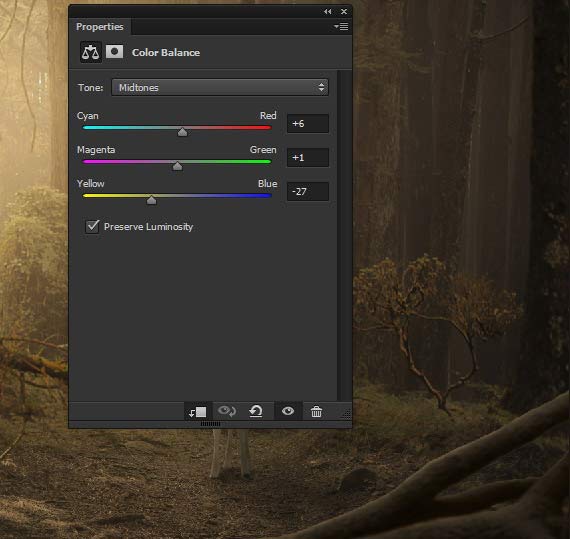The width and height of the screenshot is (570, 539).
Task: Click the Magenta-Green value field showing +1
Action: click(x=308, y=158)
